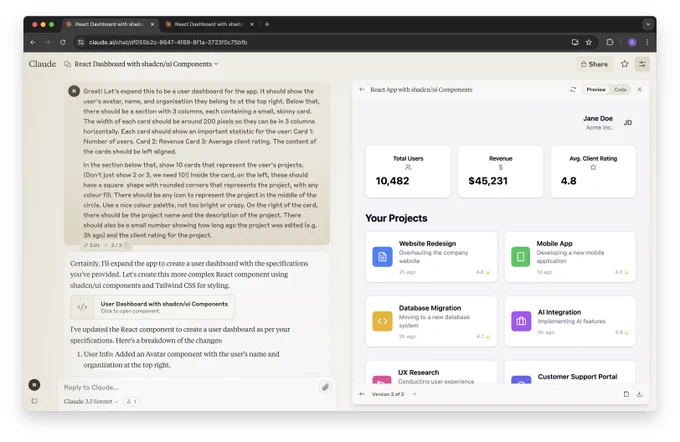680x442 pixels.
Task: Go back from the artifact panel header
Action: pyautogui.click(x=362, y=89)
